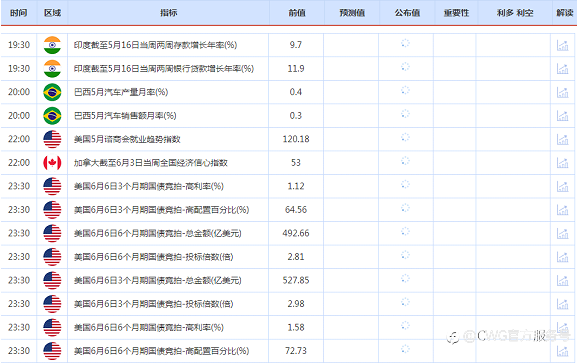Click loading spinner in the 120.18 row
The image size is (578, 364).
(x=405, y=138)
